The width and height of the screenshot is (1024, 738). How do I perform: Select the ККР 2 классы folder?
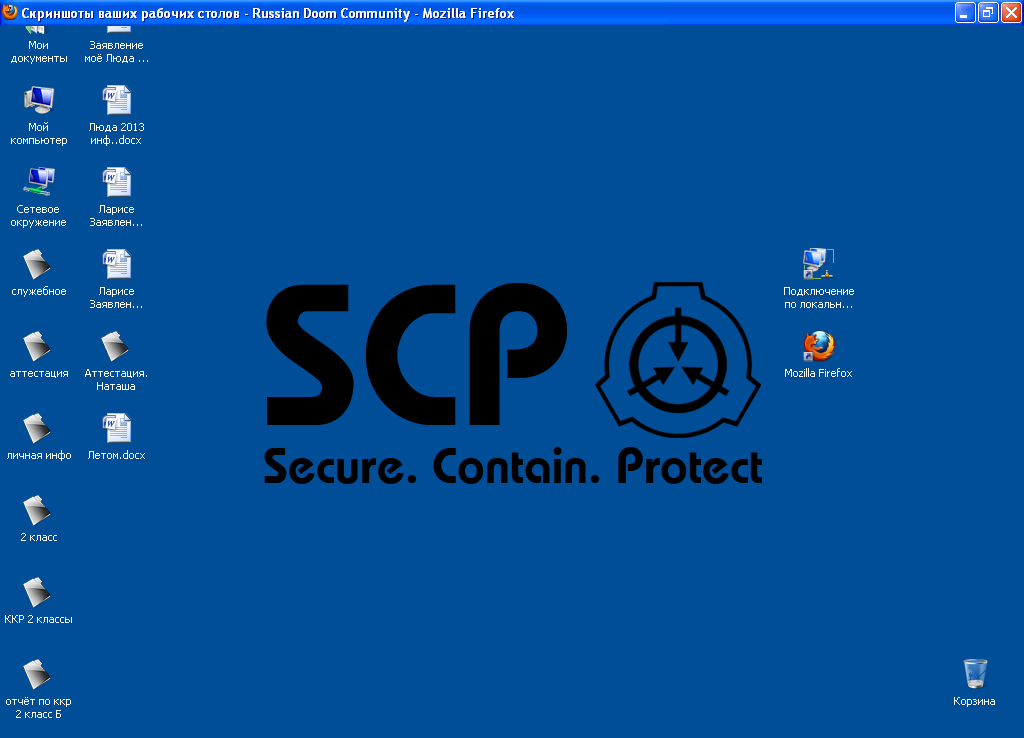(x=38, y=602)
